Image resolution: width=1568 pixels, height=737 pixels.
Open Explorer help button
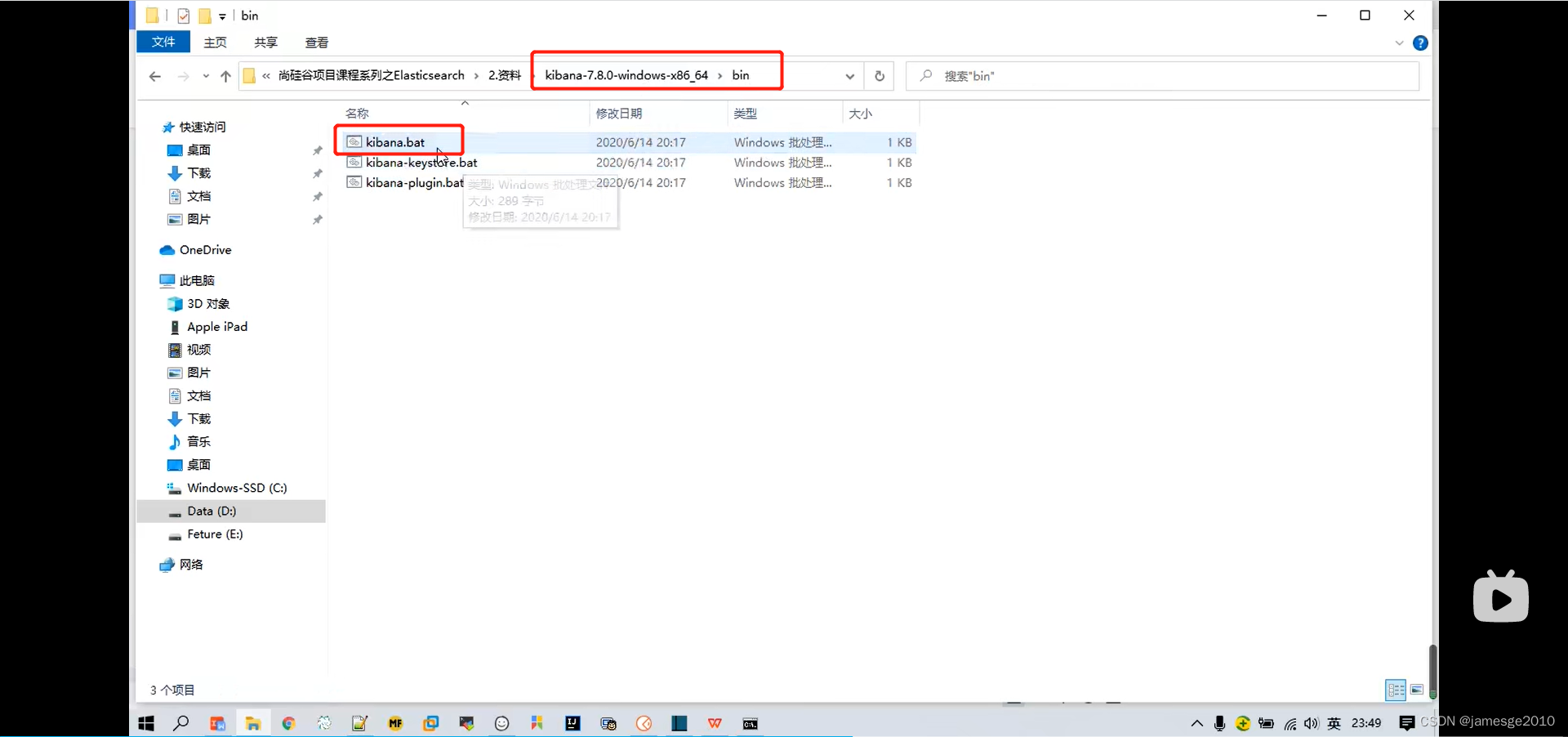point(1420,43)
